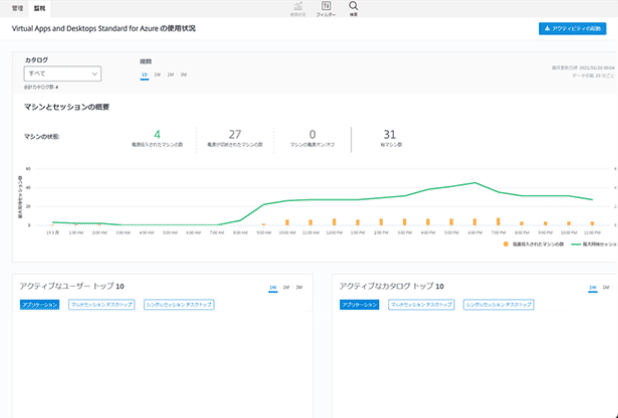Screen dimensions: 618x418
Task: Click the 6:00 PM peak on the line chart
Action: (x=476, y=183)
